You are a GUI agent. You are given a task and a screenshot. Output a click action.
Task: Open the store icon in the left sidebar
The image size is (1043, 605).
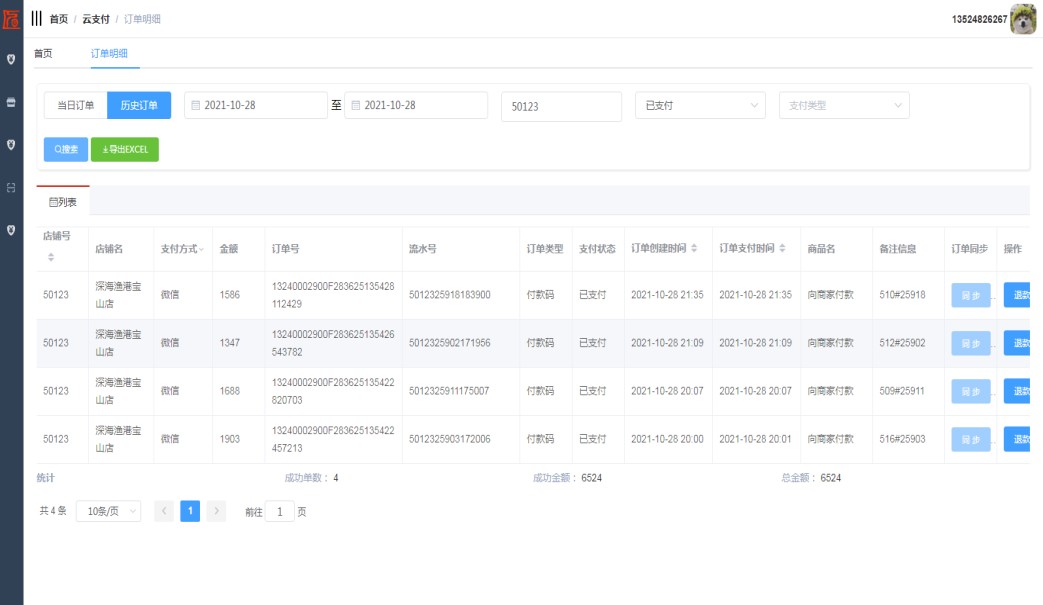click(x=11, y=102)
